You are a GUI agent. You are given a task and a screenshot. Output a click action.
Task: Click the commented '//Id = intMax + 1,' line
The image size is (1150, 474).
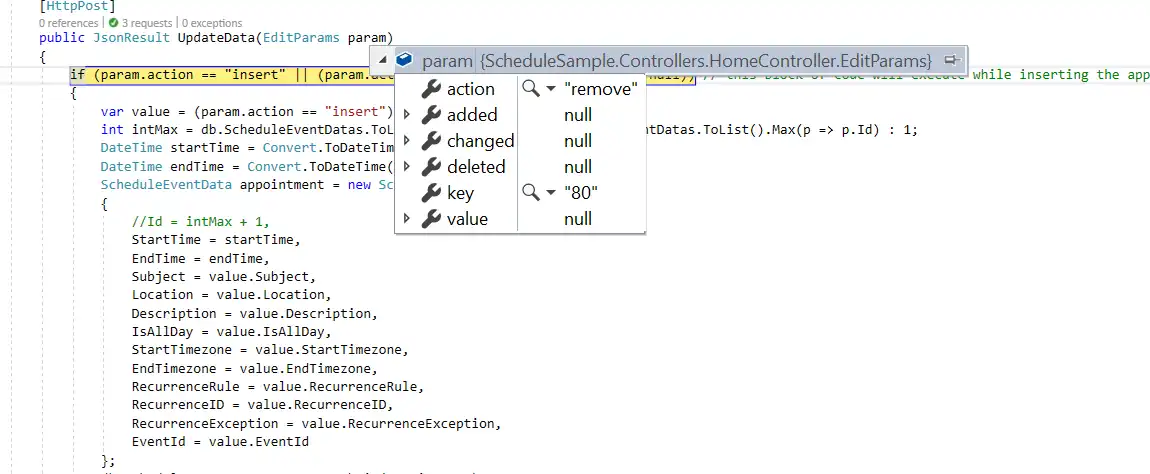click(201, 221)
